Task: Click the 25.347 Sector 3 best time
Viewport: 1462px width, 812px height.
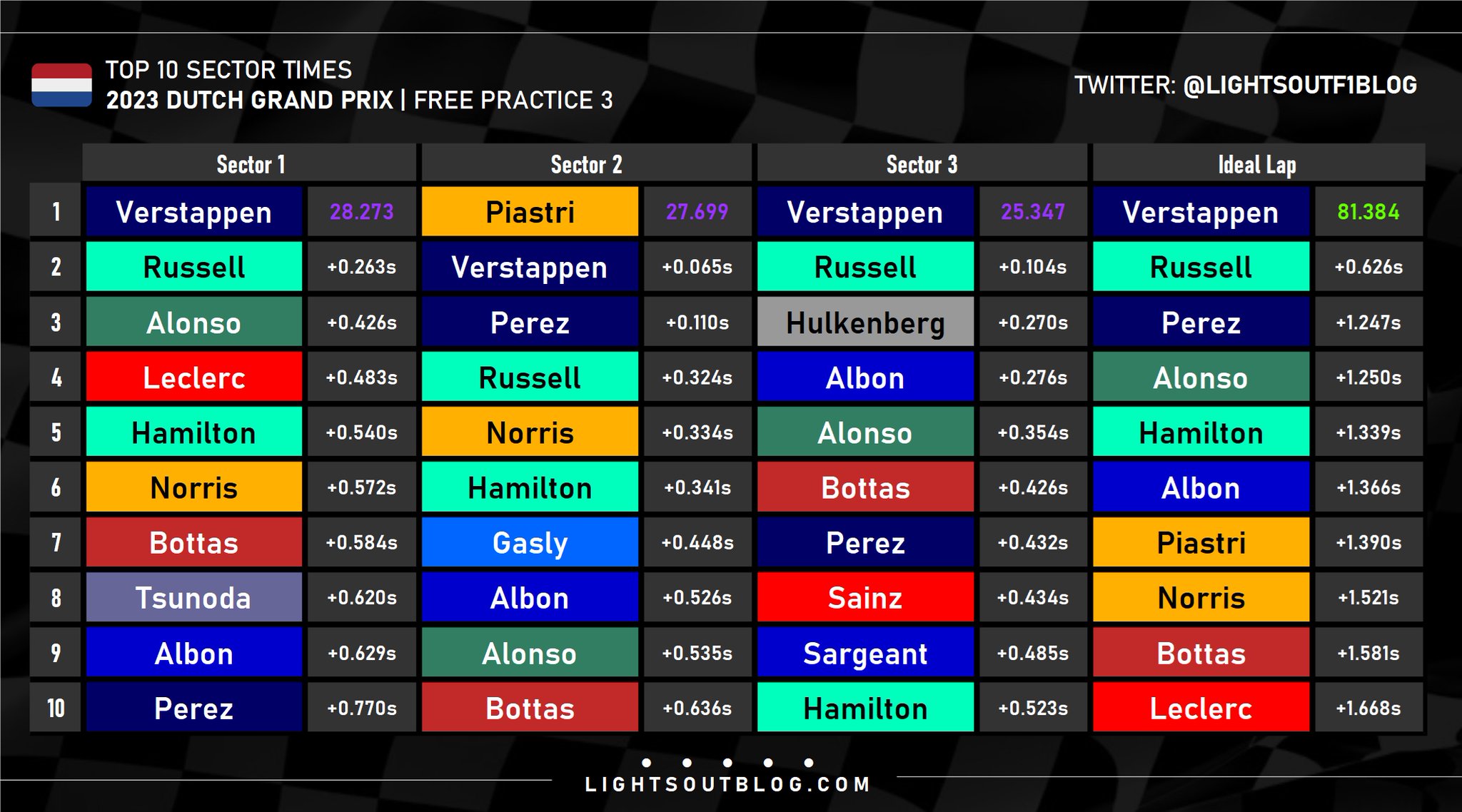Action: coord(1032,212)
